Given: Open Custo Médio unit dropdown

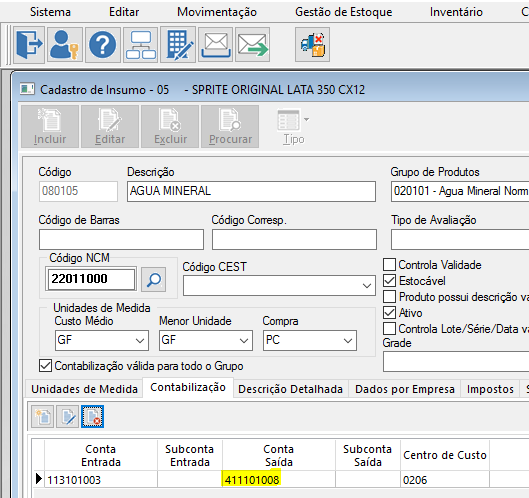Looking at the screenshot, I should pos(140,340).
